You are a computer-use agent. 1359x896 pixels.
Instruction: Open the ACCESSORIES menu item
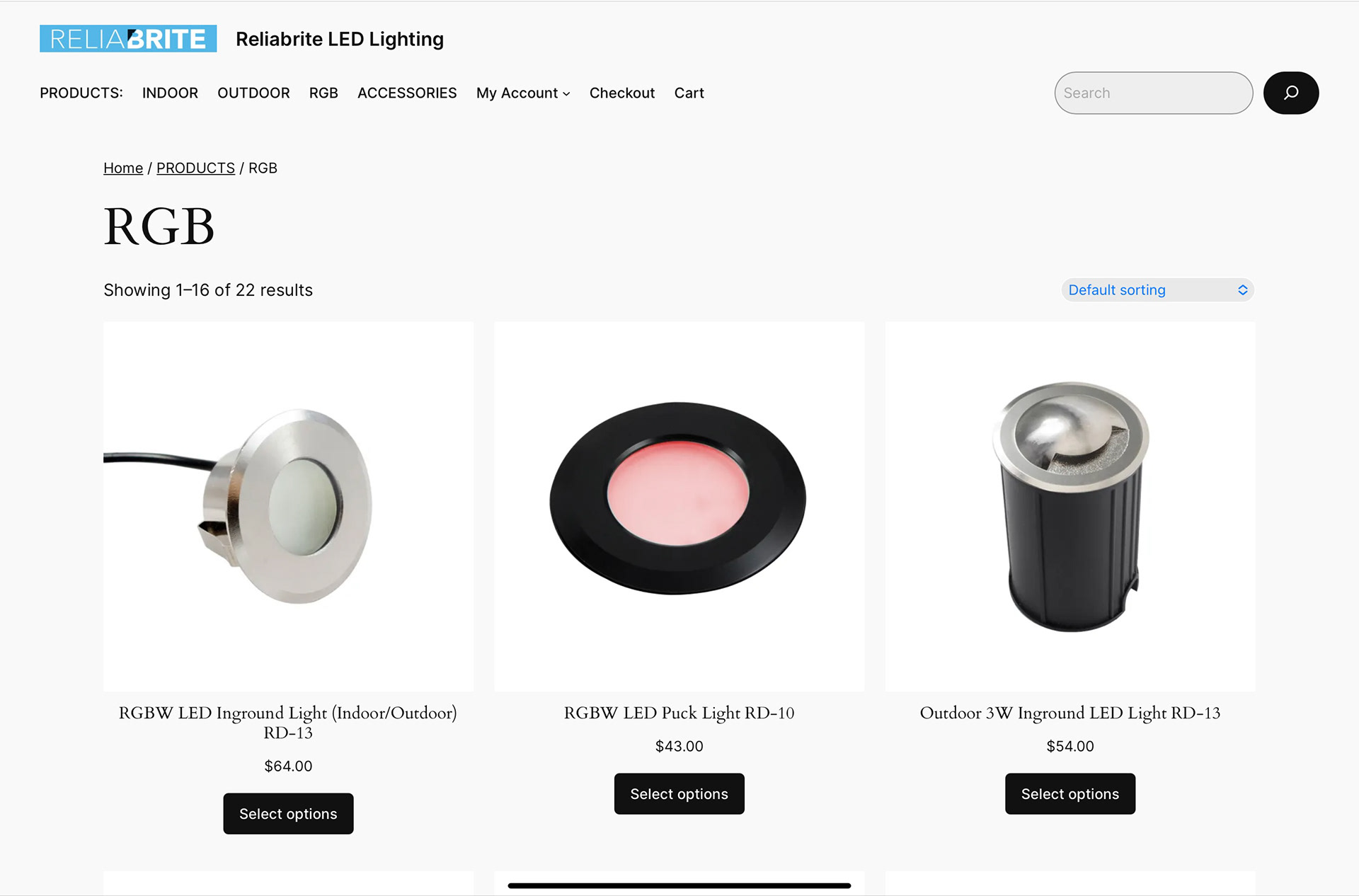point(407,93)
